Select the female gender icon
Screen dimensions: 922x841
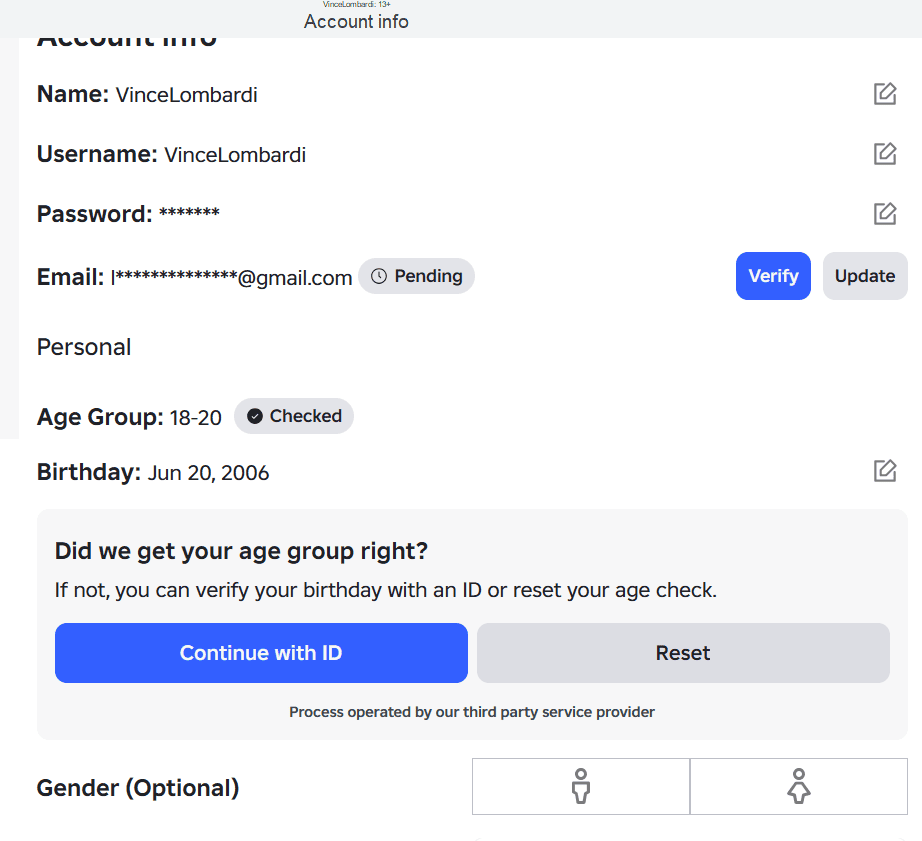pos(799,786)
